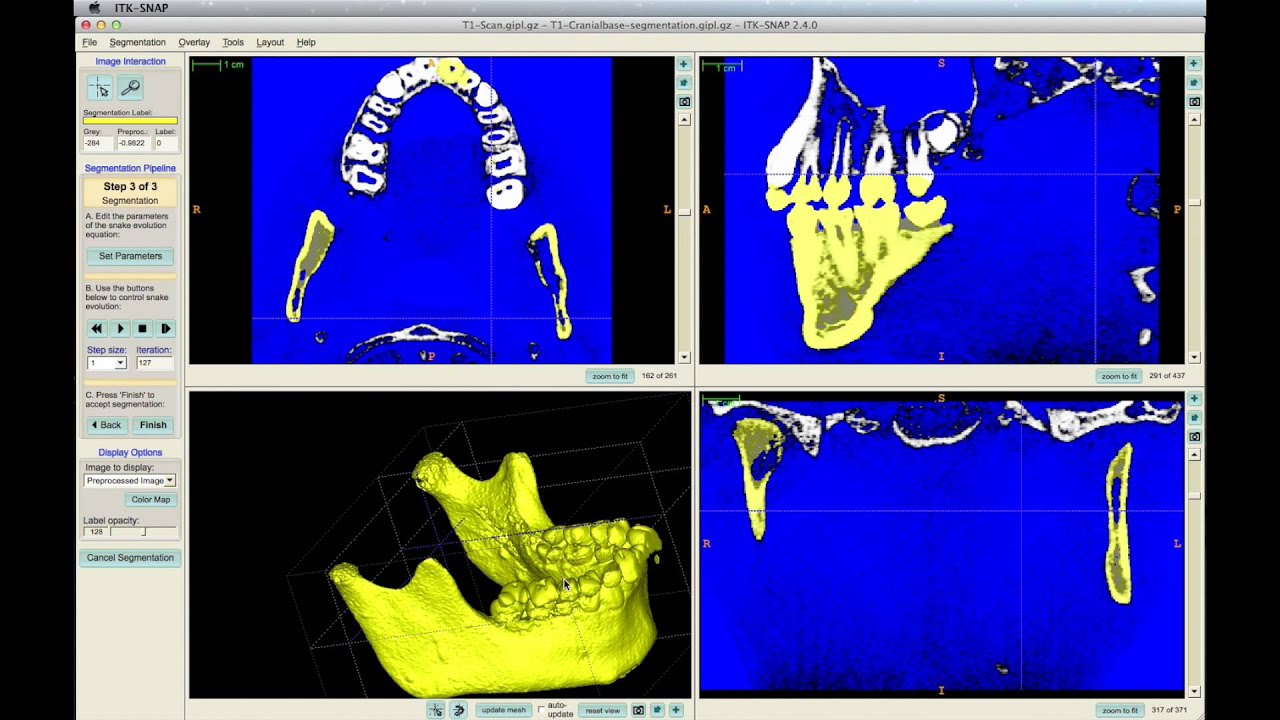Take a snapshot of the sagittal view

1194,102
